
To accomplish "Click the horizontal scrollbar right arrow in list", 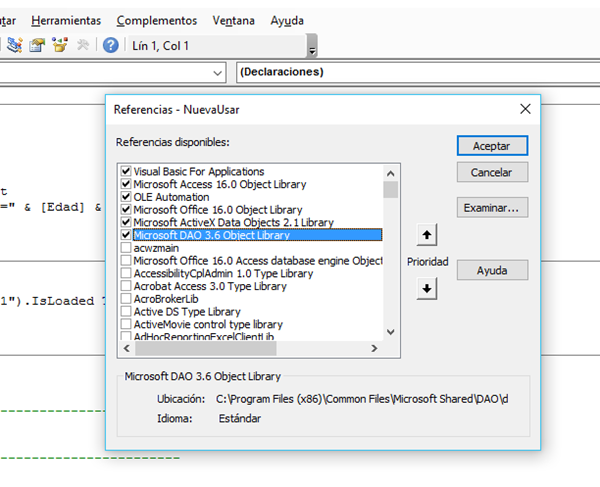I will point(375,348).
